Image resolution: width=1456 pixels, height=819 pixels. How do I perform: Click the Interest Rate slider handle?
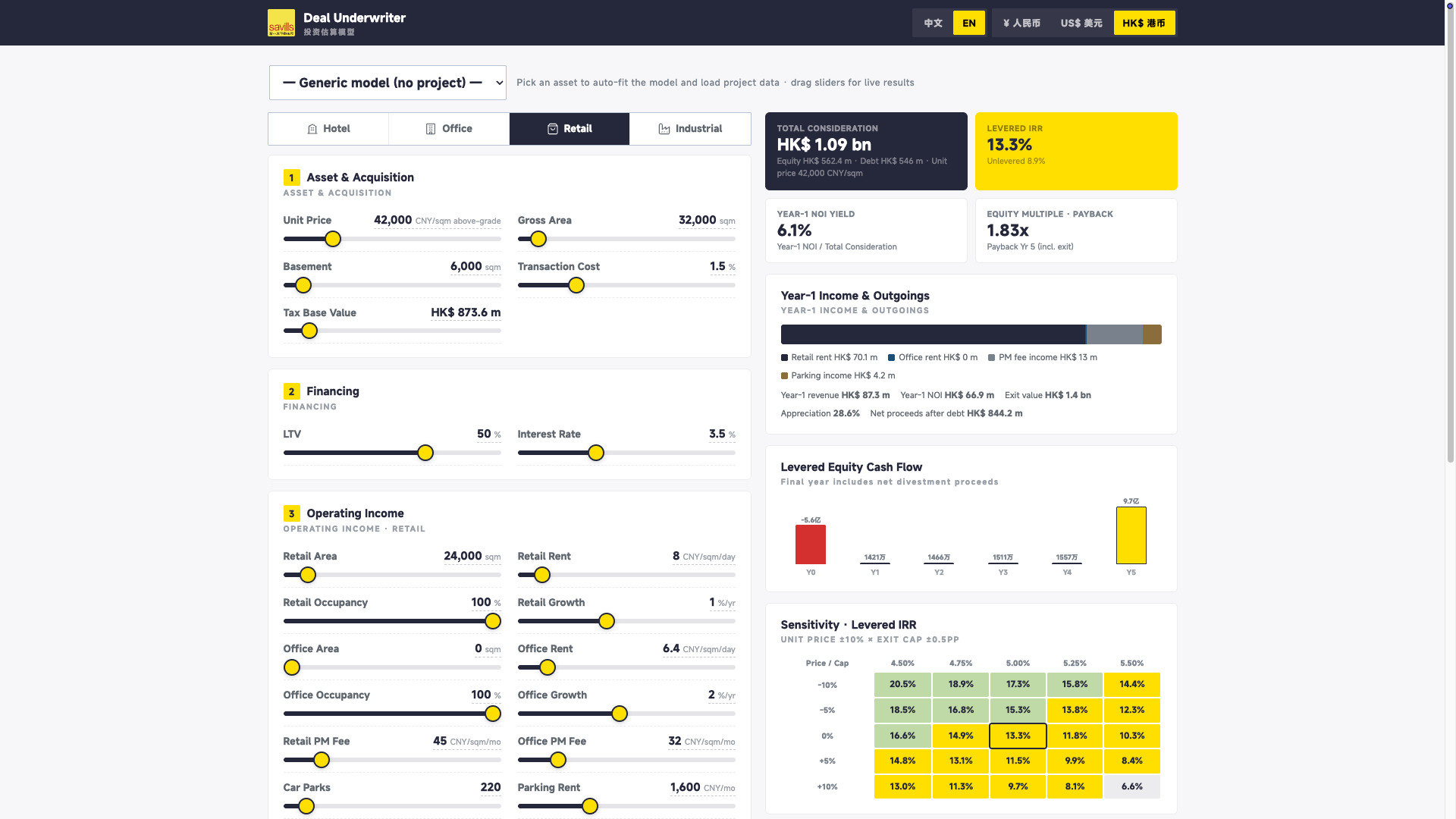click(596, 453)
